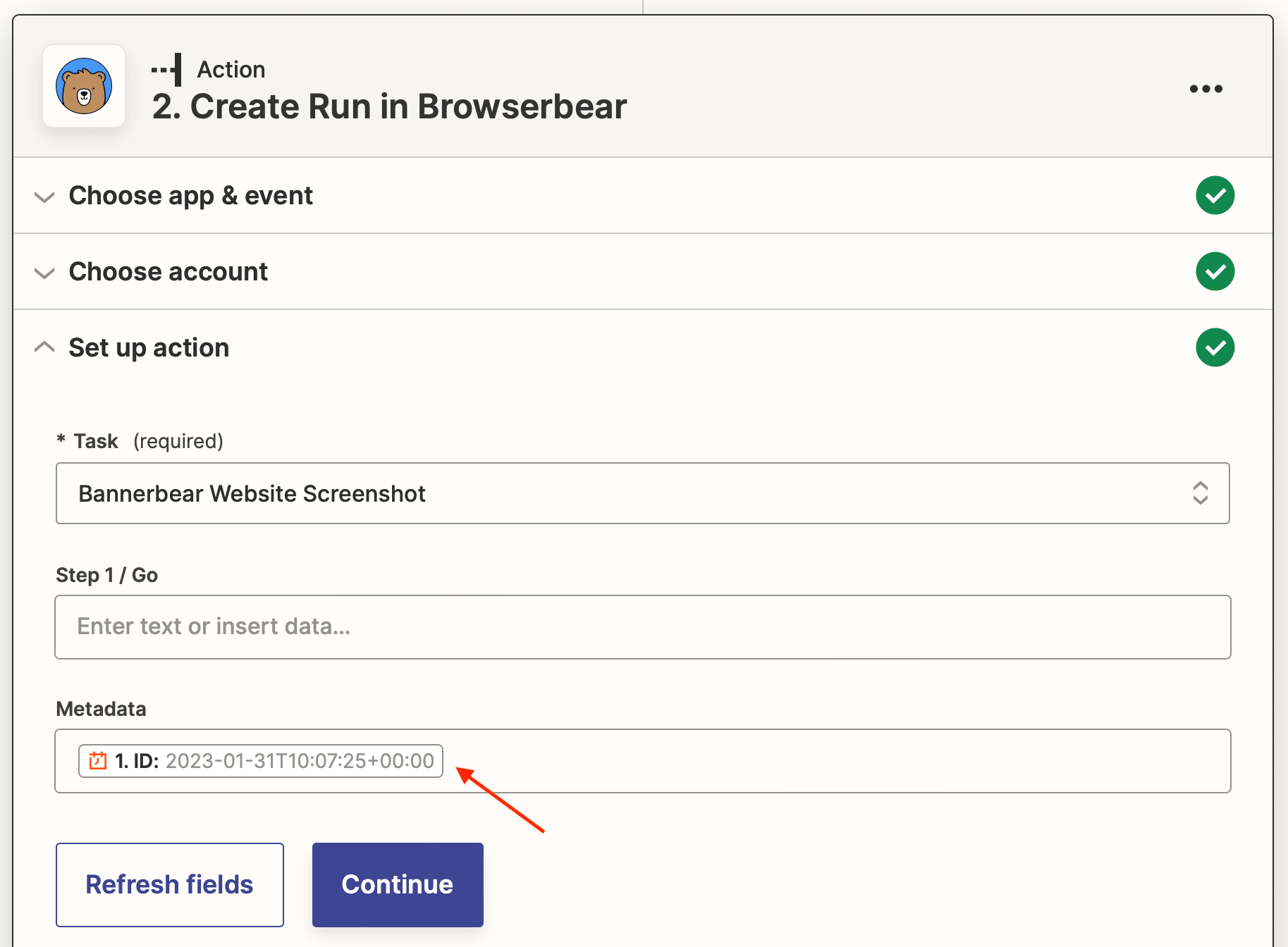The width and height of the screenshot is (1288, 947).
Task: Open the three-dot options menu
Action: (1206, 88)
